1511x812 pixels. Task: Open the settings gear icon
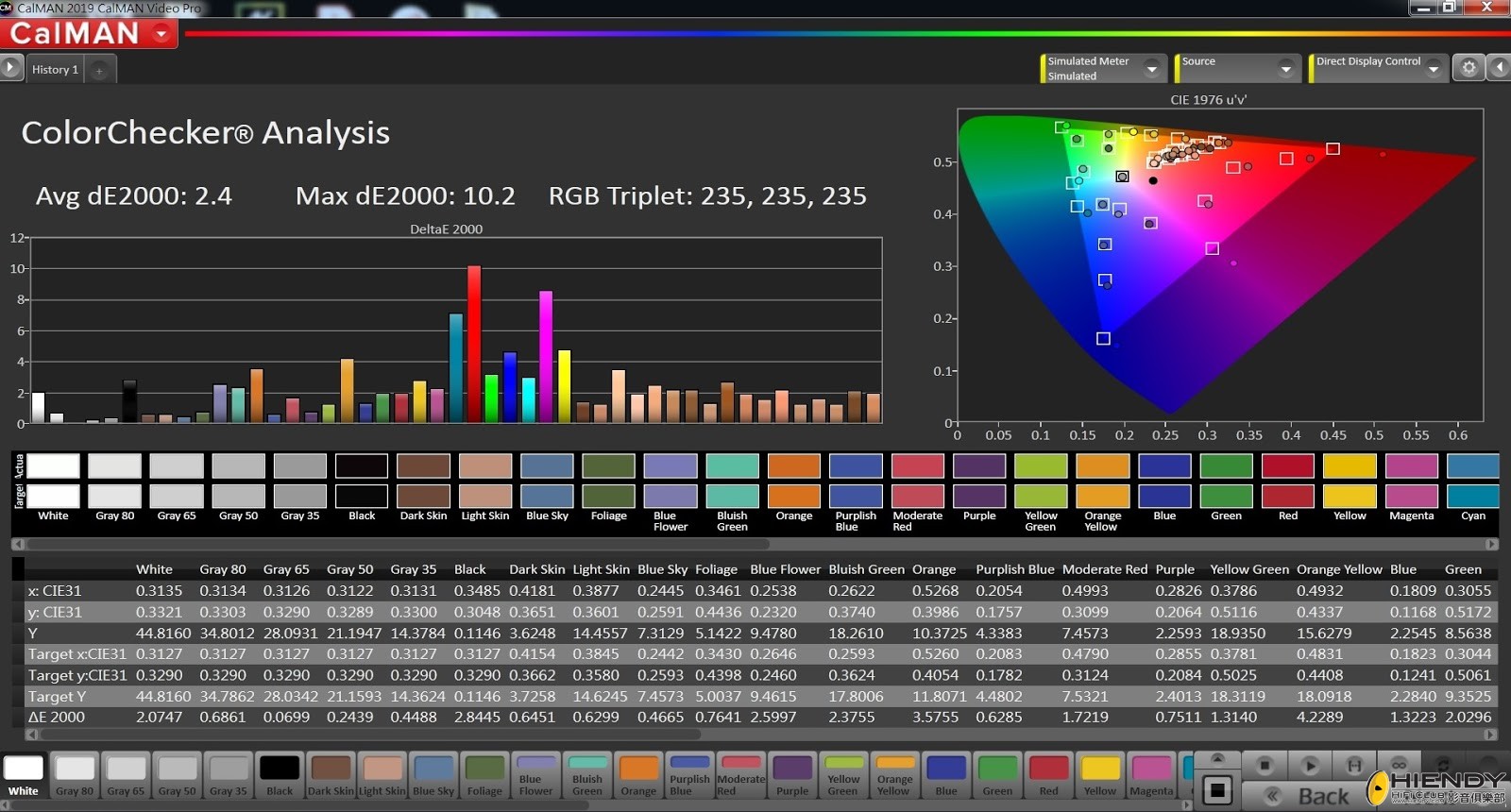pyautogui.click(x=1469, y=68)
